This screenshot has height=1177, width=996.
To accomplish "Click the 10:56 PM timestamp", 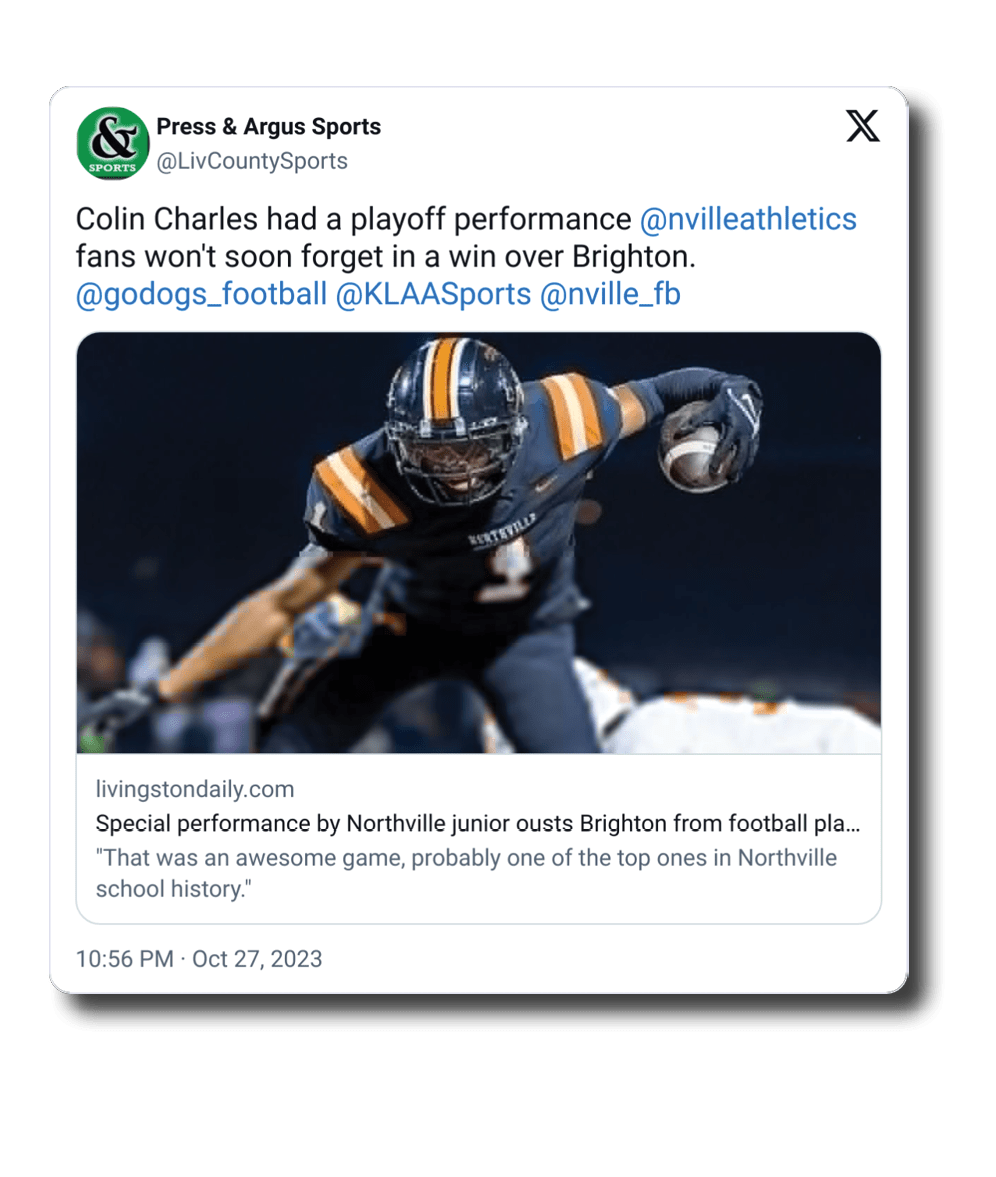I will [x=125, y=959].
